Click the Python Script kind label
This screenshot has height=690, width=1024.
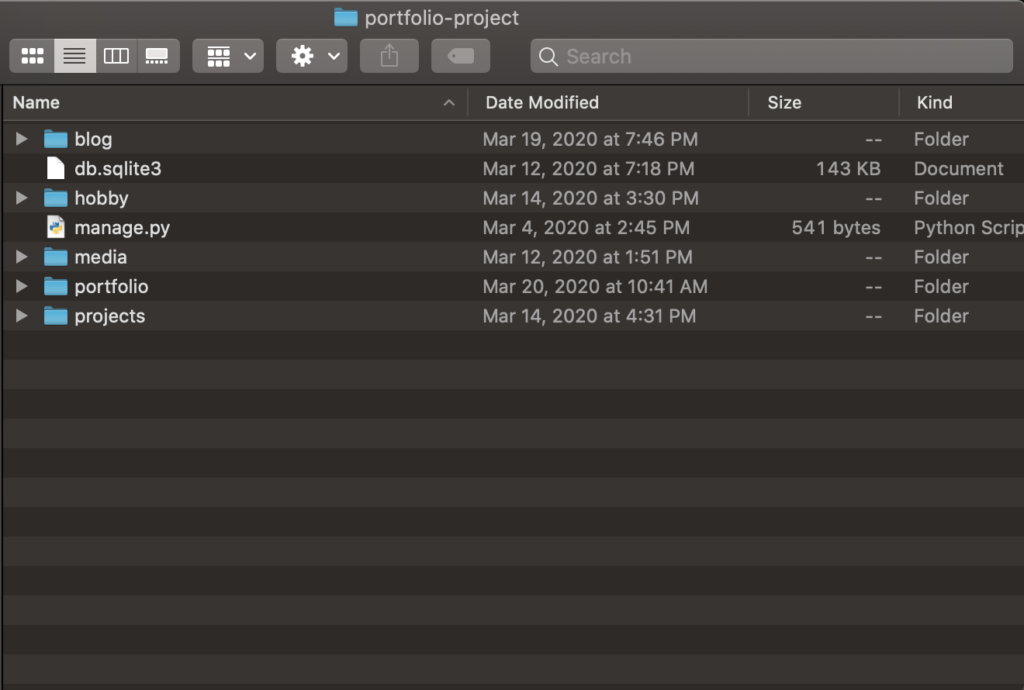coord(968,227)
